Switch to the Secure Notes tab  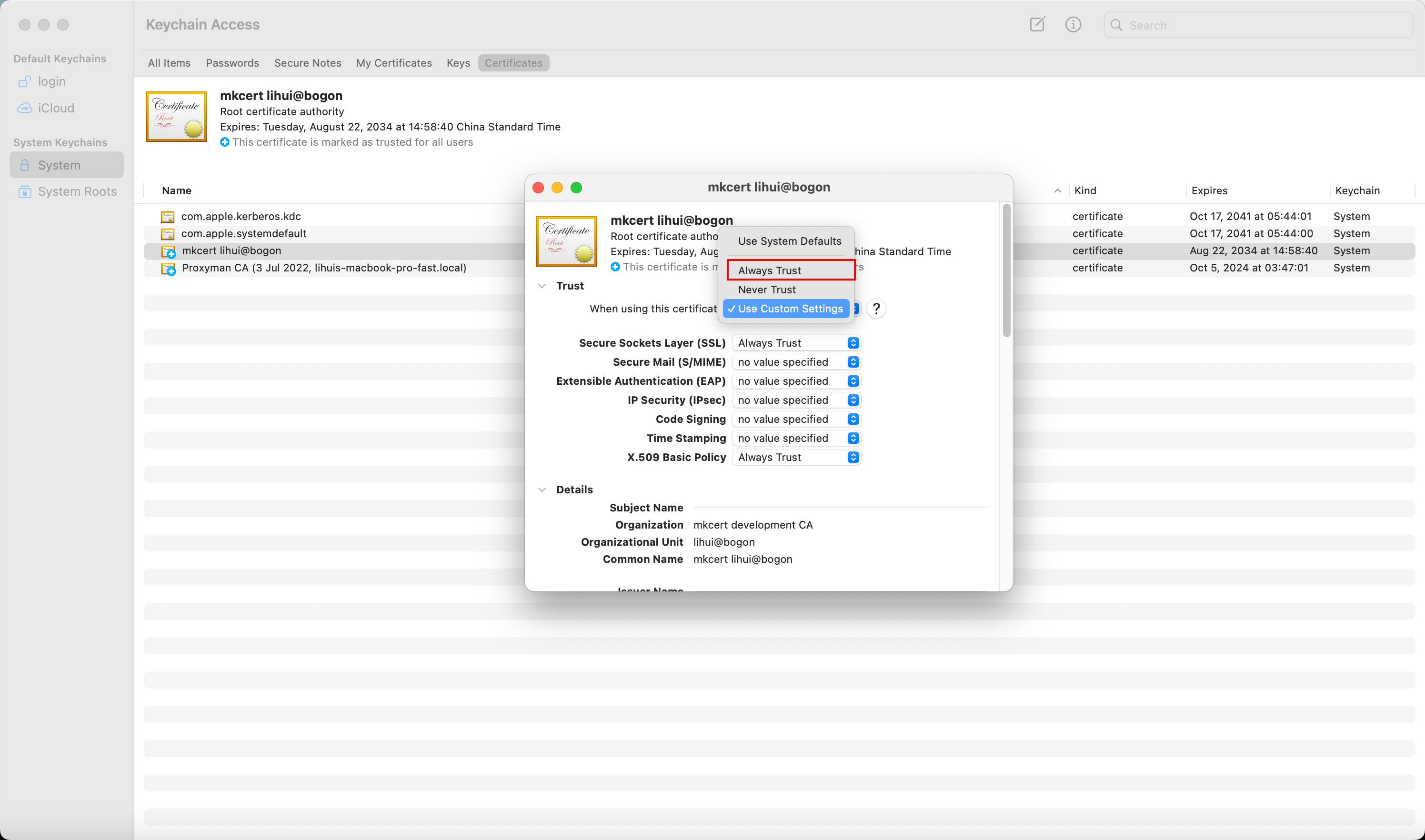[x=307, y=63]
